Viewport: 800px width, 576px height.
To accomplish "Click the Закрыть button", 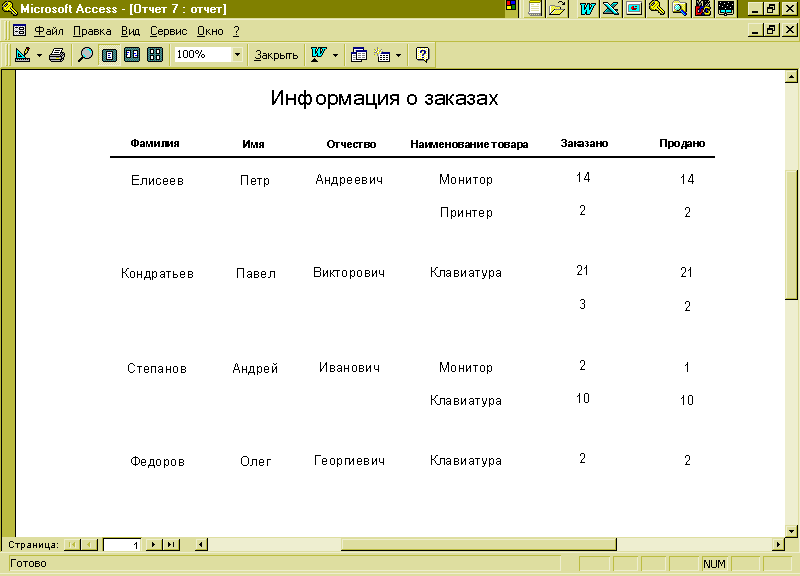I will pos(276,55).
